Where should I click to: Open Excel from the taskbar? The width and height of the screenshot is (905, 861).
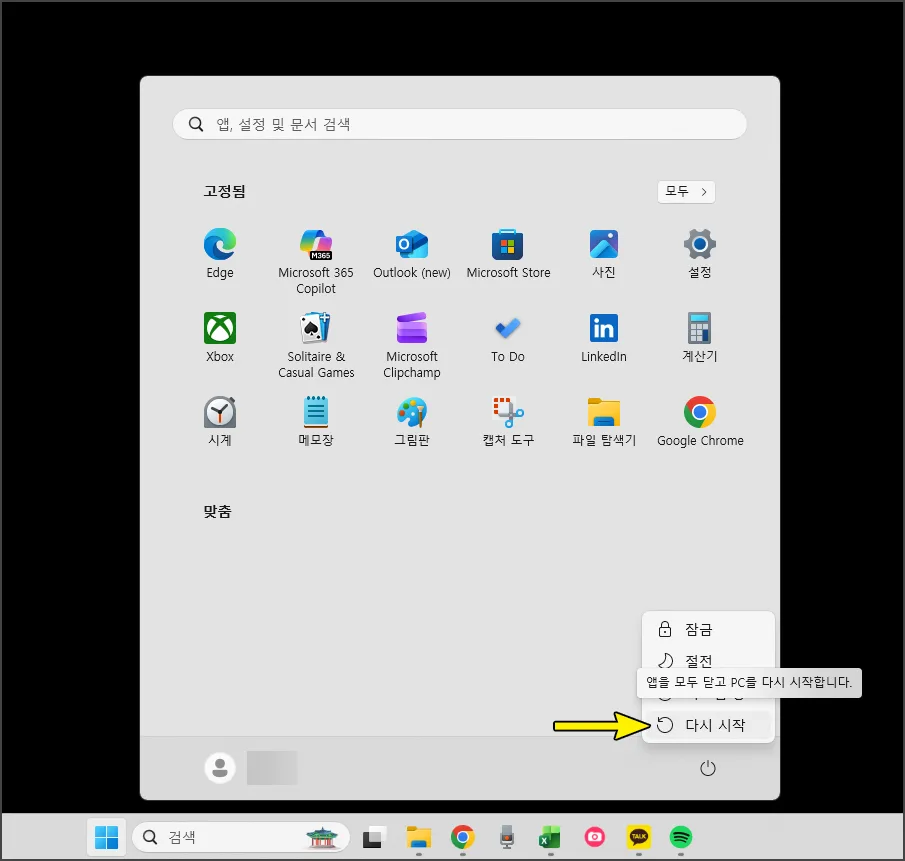coord(550,837)
